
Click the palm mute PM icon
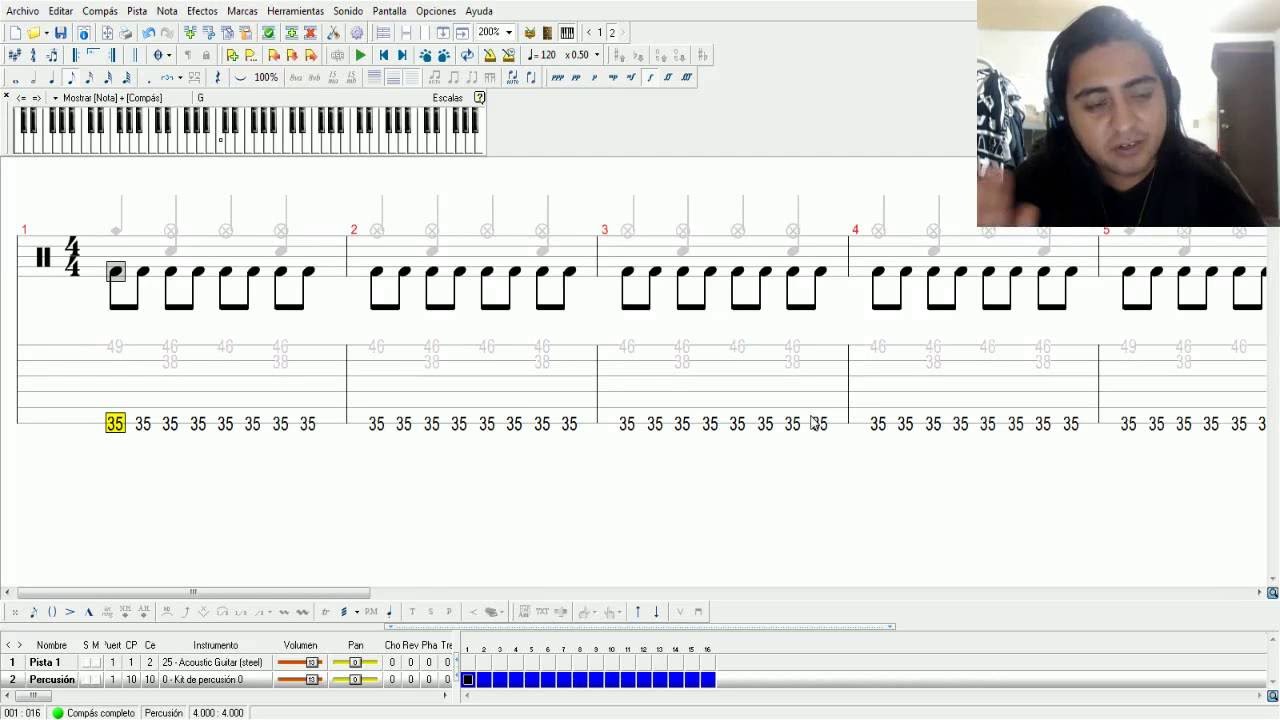tap(371, 612)
